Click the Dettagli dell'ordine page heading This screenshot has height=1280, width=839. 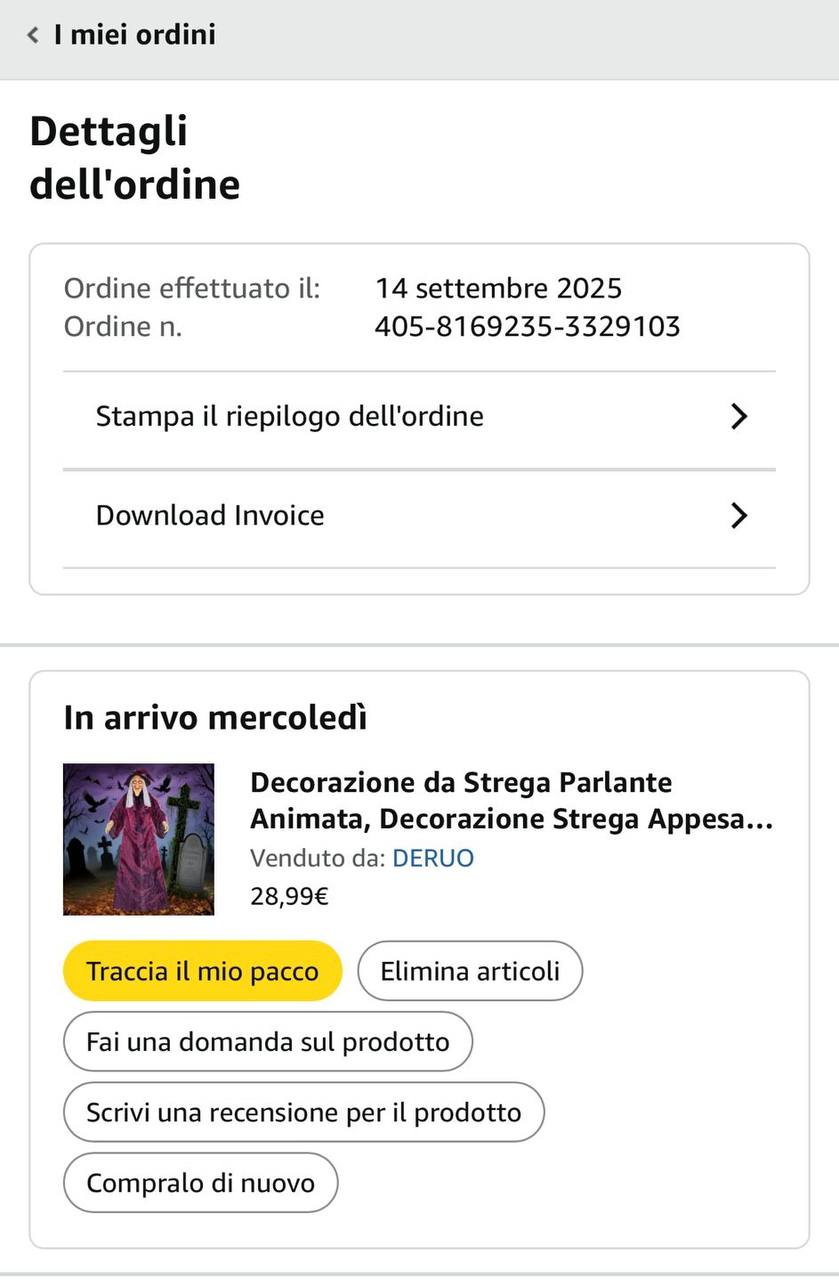tap(135, 158)
